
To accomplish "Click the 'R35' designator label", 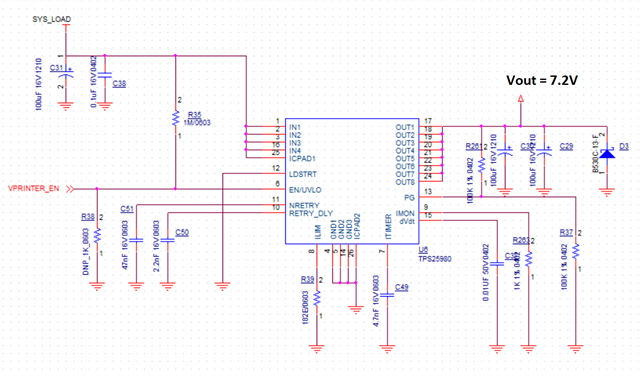I will (x=195, y=115).
